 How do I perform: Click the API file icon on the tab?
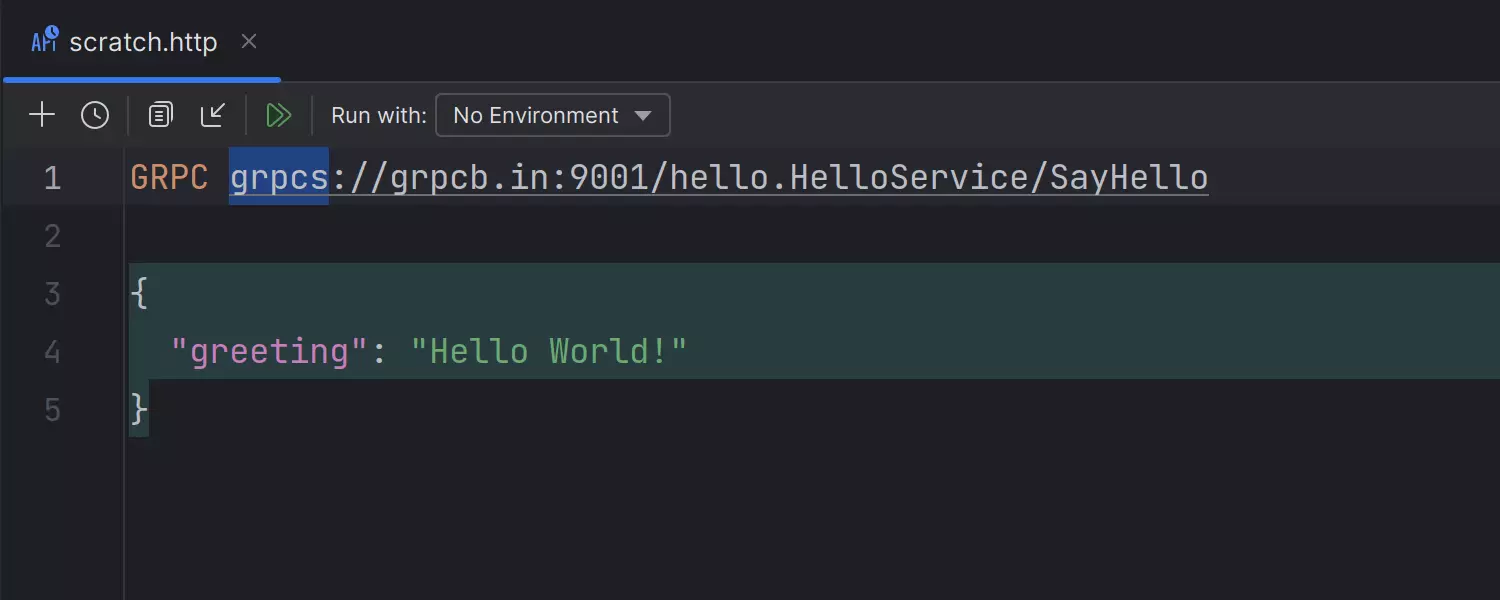pyautogui.click(x=45, y=41)
